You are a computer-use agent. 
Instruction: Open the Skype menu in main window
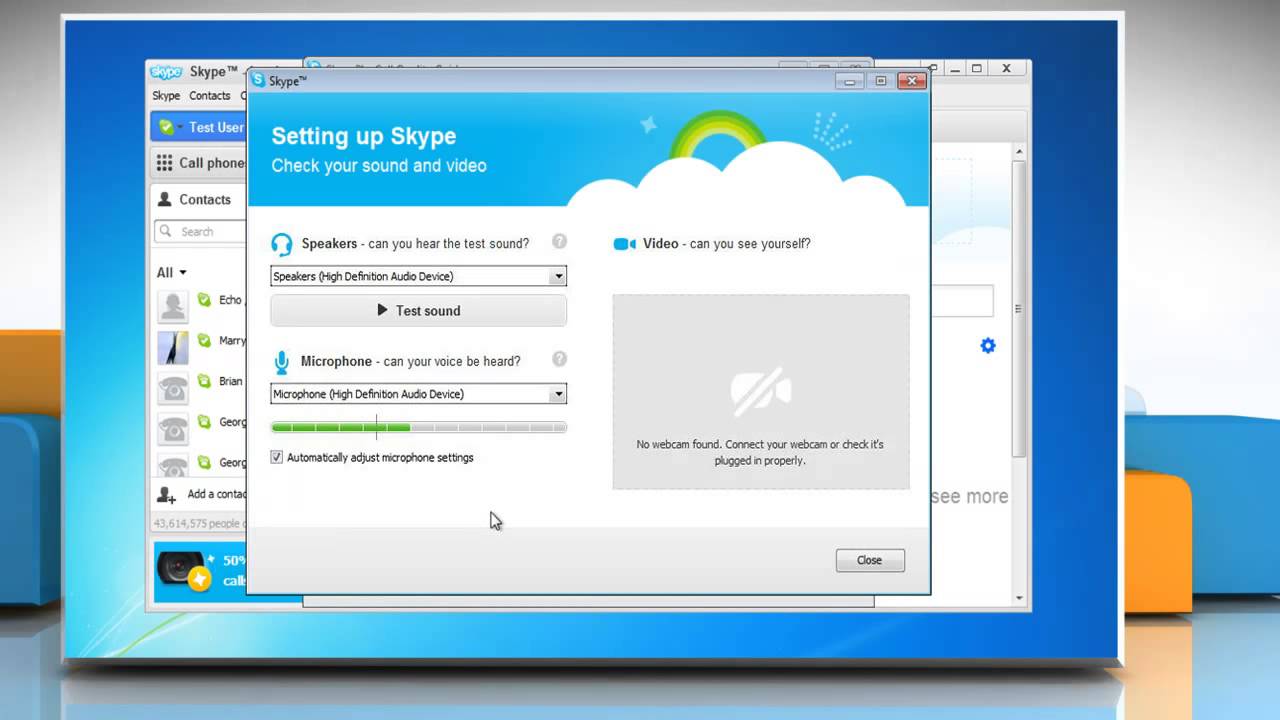[166, 96]
